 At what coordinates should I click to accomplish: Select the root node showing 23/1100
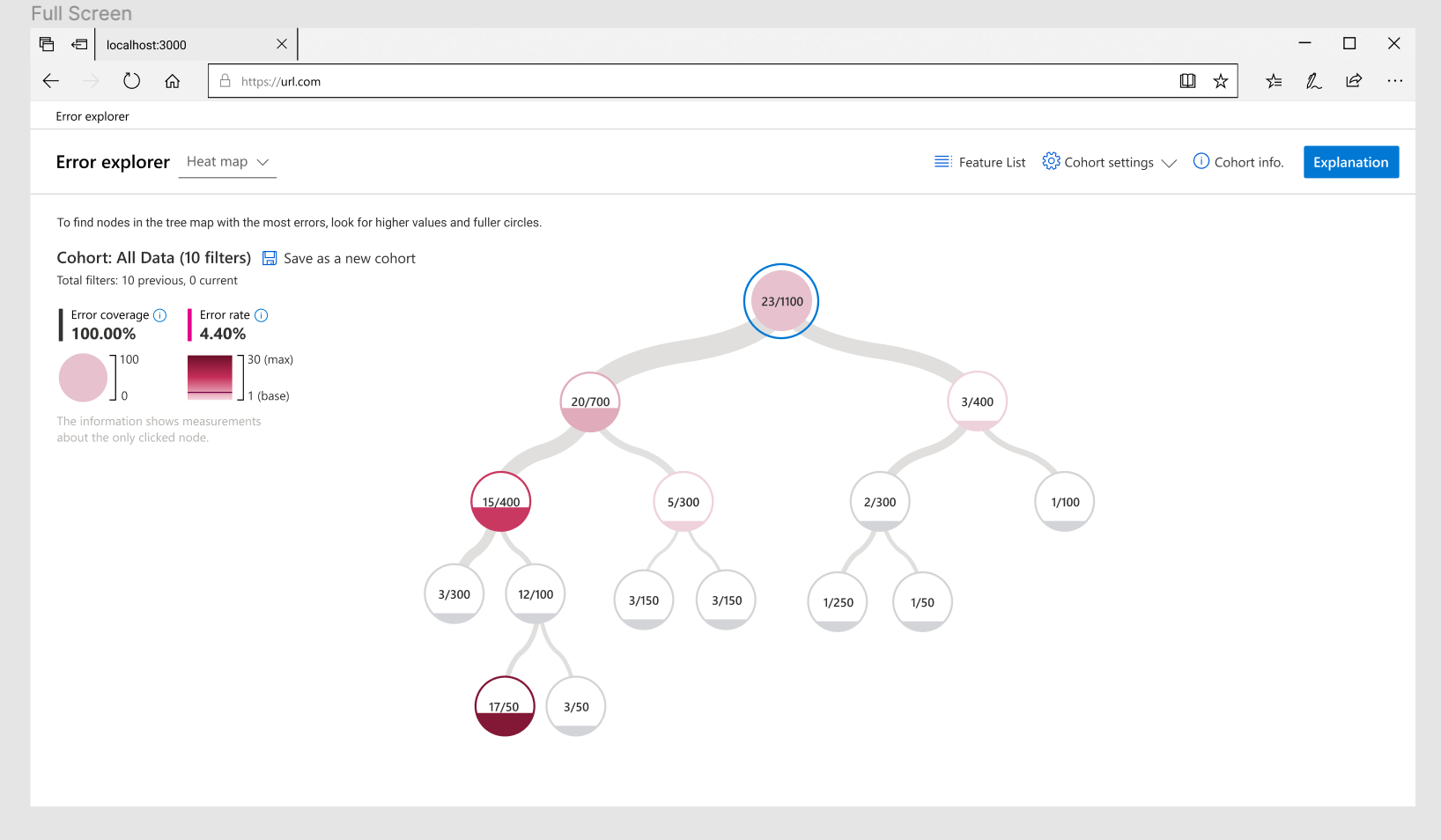pos(780,300)
